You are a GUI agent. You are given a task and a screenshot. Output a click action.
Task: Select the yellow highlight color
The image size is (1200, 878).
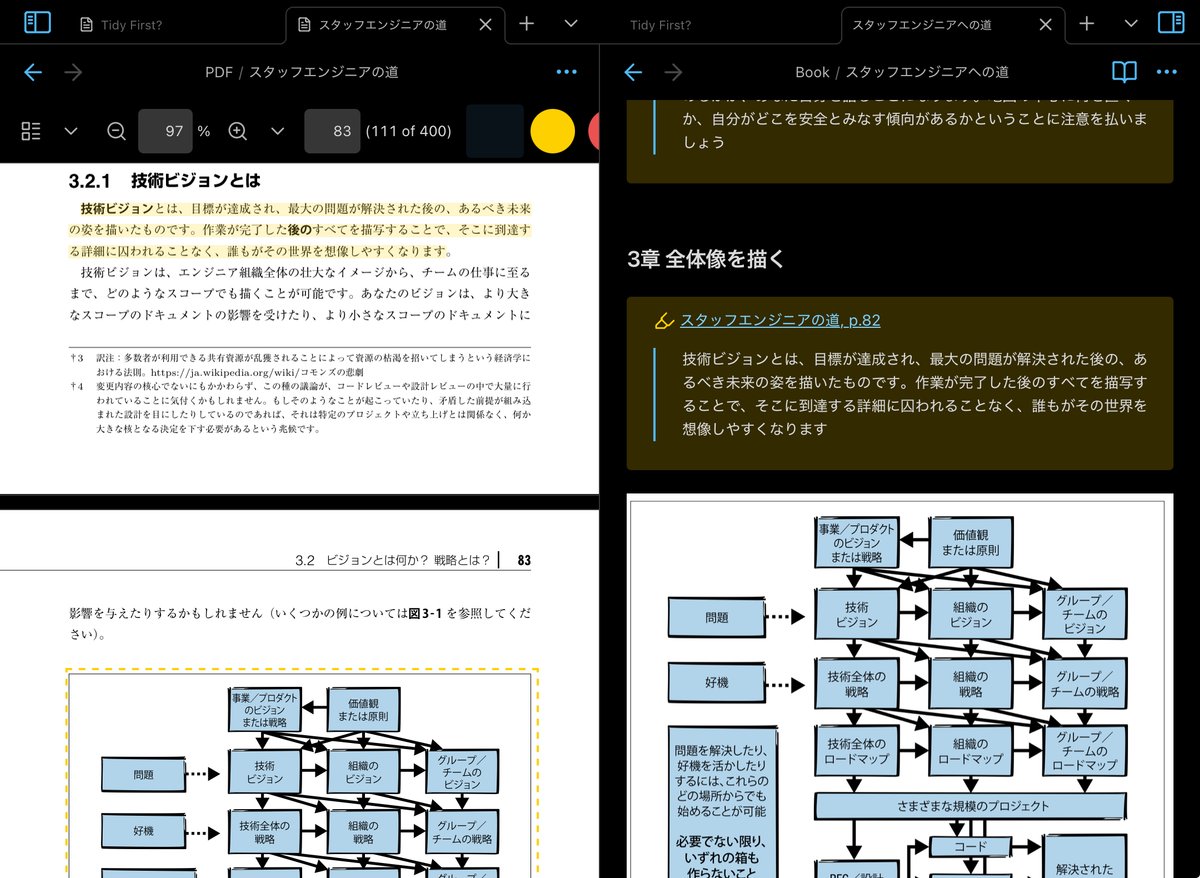[x=552, y=131]
